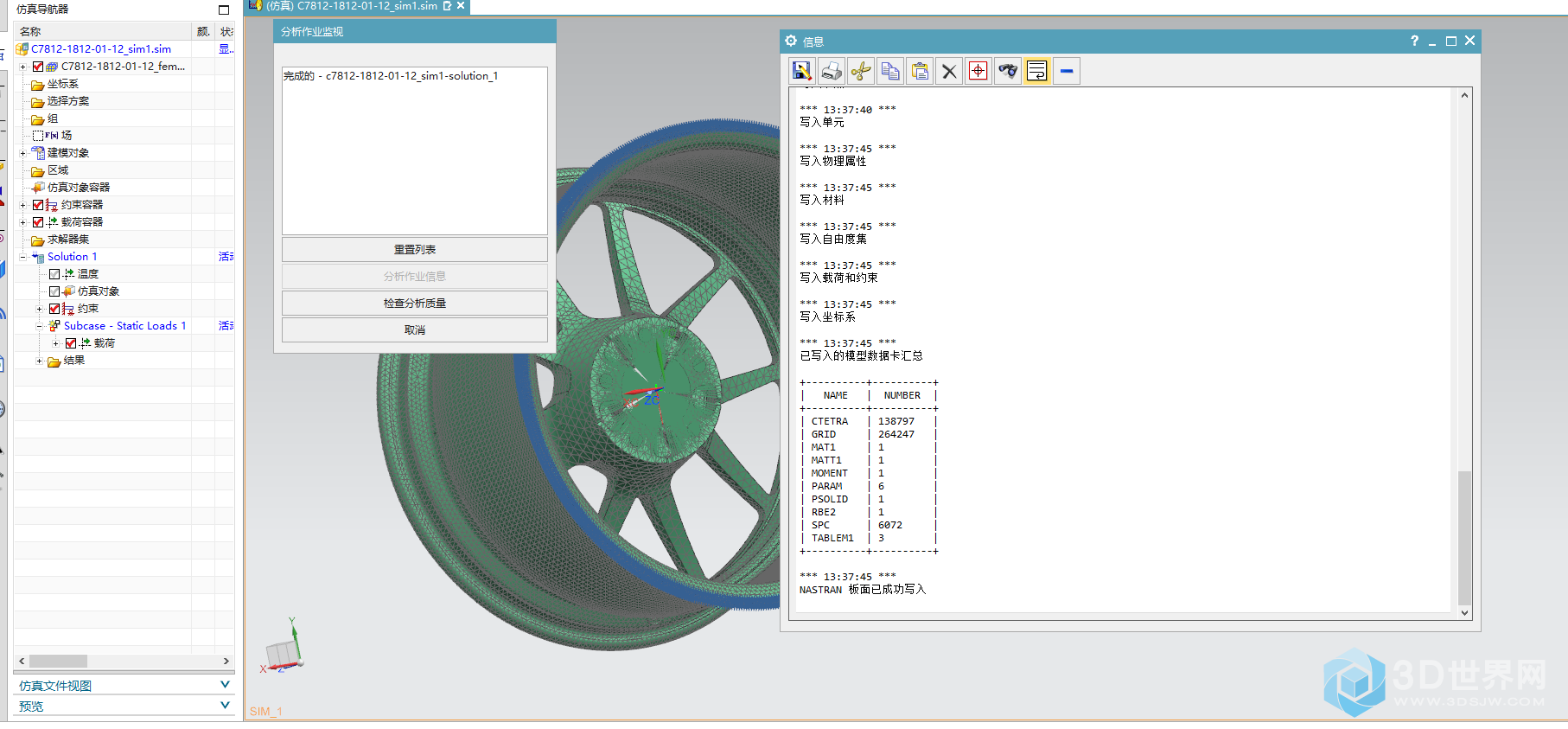1568x729 pixels.
Task: Click the red crosshair target icon
Action: click(x=978, y=71)
